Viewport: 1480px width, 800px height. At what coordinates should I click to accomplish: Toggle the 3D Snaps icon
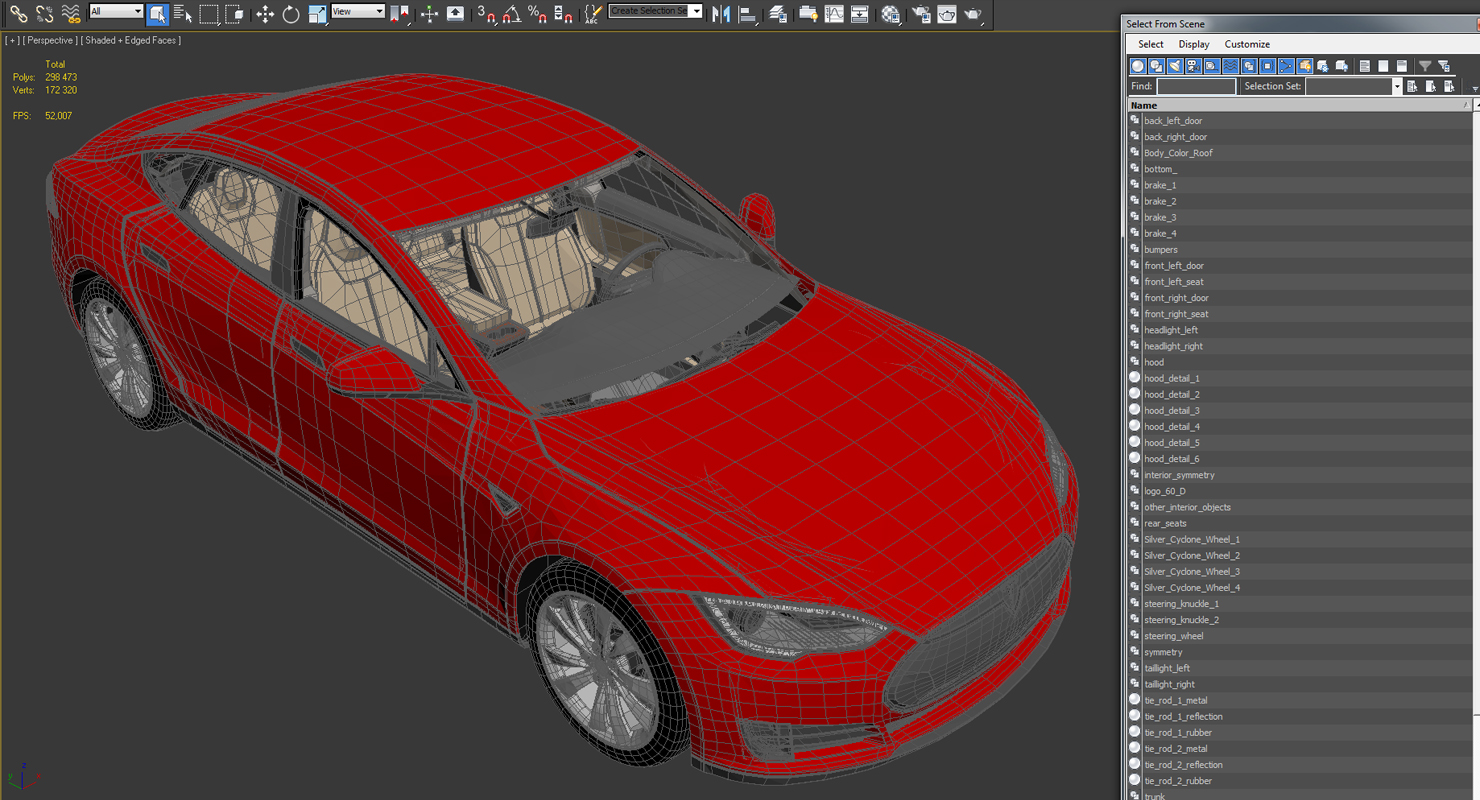(x=486, y=14)
